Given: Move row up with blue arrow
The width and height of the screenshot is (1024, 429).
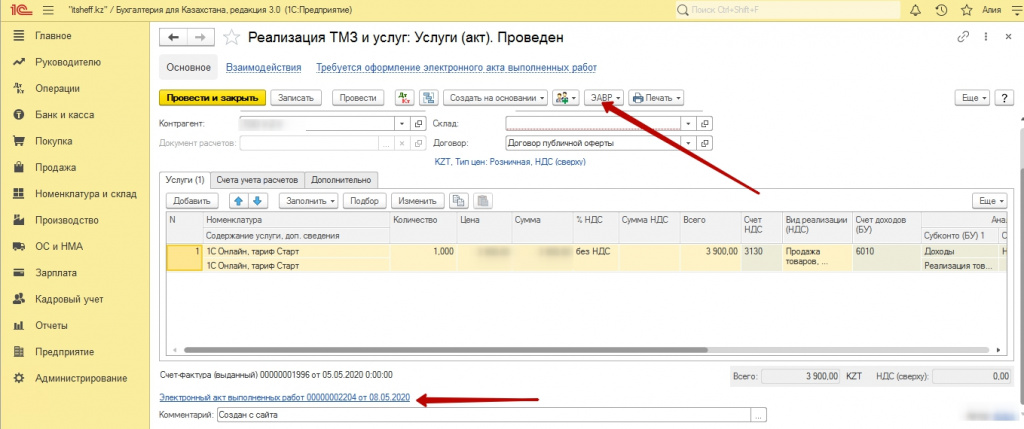Looking at the screenshot, I should [x=238, y=200].
